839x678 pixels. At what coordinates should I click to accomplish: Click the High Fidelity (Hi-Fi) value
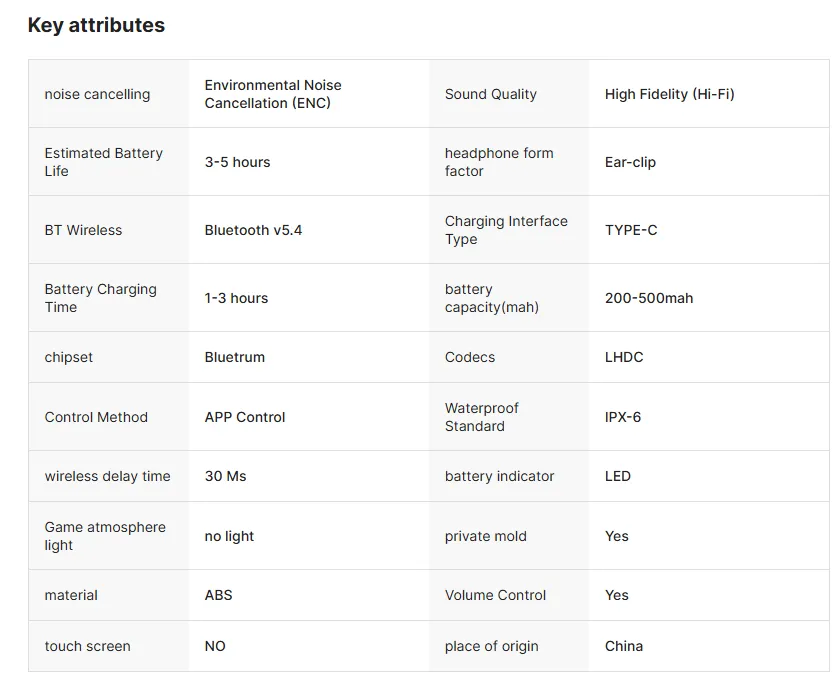pos(669,94)
